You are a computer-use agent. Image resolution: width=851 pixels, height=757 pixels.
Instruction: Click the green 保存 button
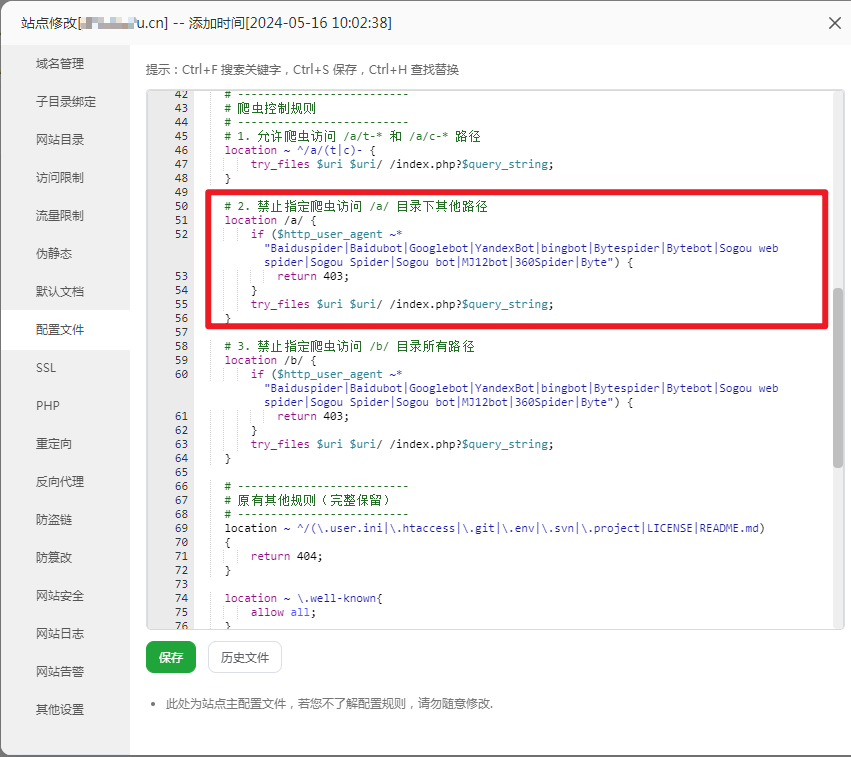[x=171, y=657]
